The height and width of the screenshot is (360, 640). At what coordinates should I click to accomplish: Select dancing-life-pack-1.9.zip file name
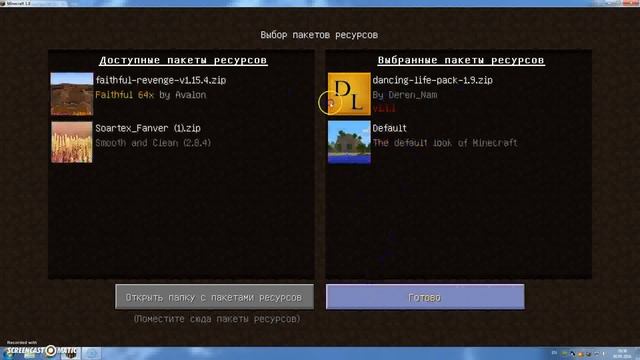coord(432,80)
